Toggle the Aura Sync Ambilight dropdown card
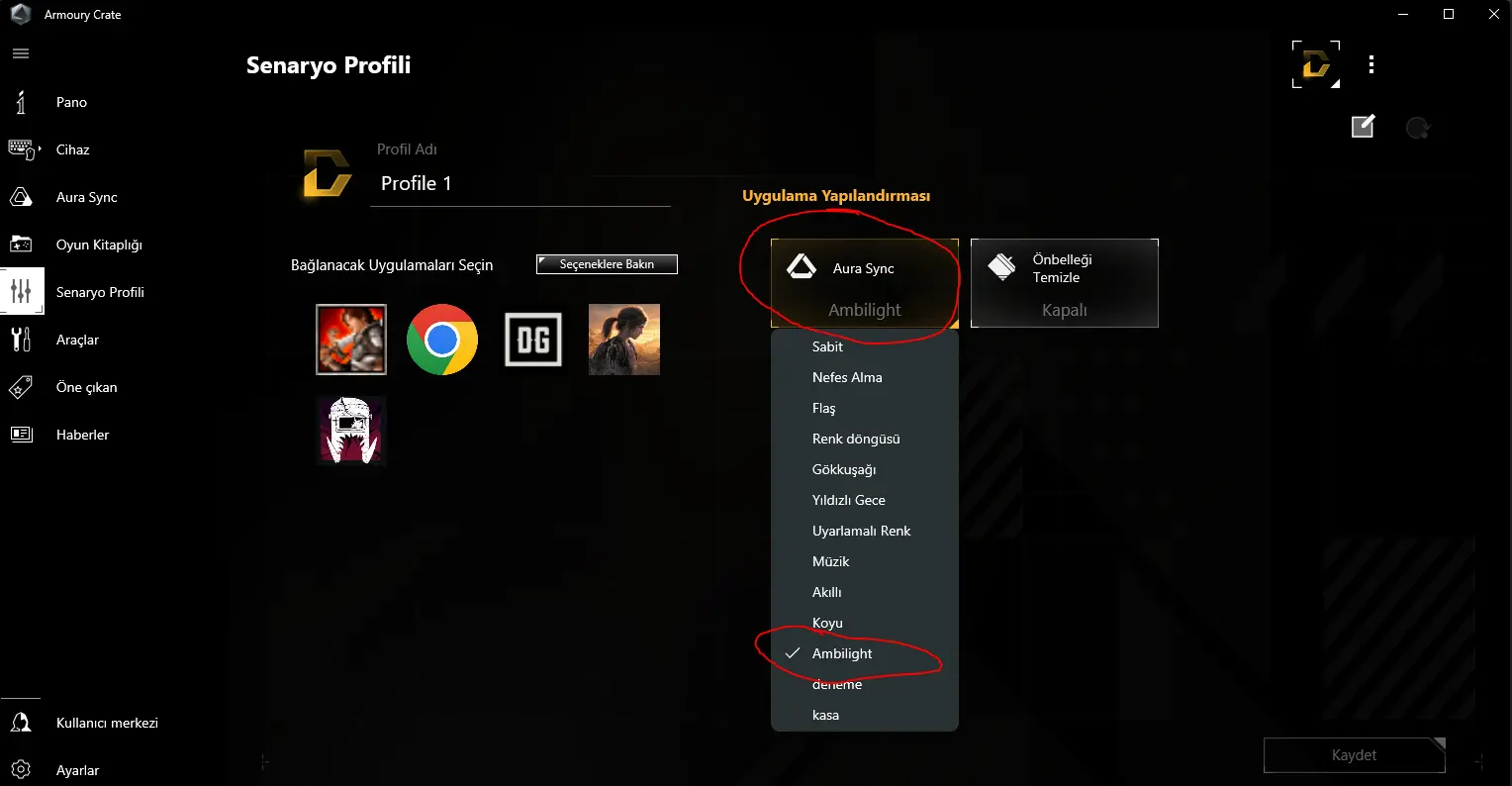The height and width of the screenshot is (786, 1512). click(865, 283)
